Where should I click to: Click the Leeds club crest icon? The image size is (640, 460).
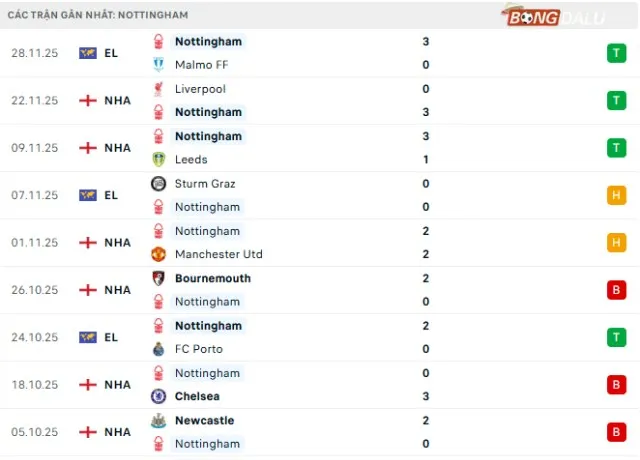coord(158,160)
